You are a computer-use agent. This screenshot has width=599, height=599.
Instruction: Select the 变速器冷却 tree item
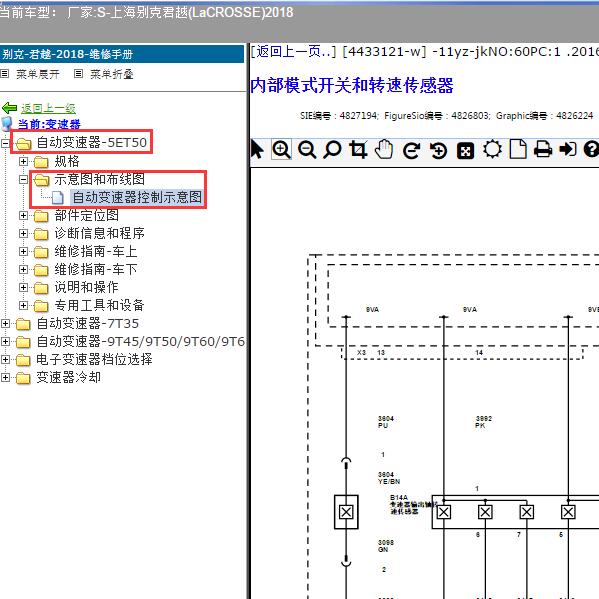tap(69, 377)
